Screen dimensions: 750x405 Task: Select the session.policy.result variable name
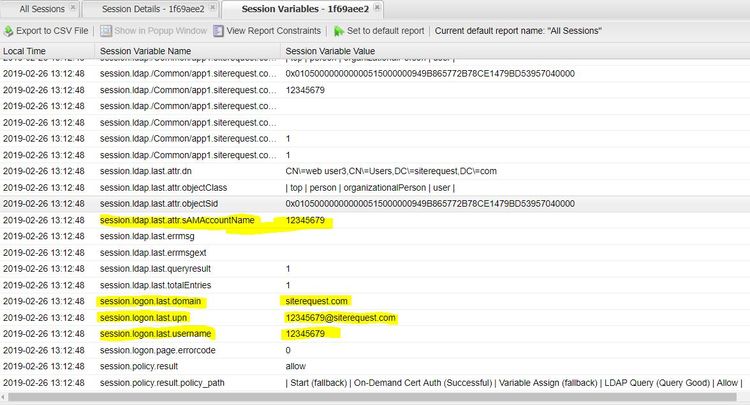pyautogui.click(x=139, y=366)
